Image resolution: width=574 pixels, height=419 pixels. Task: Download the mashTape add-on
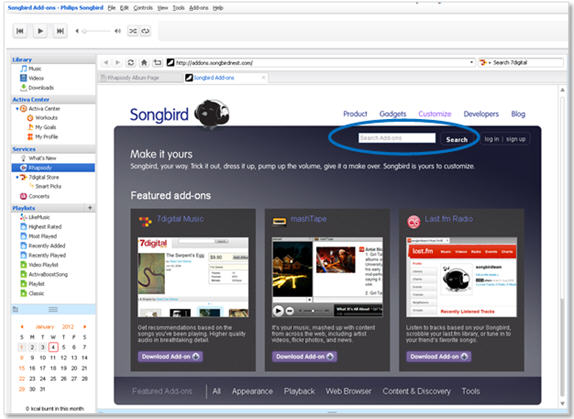(x=304, y=356)
